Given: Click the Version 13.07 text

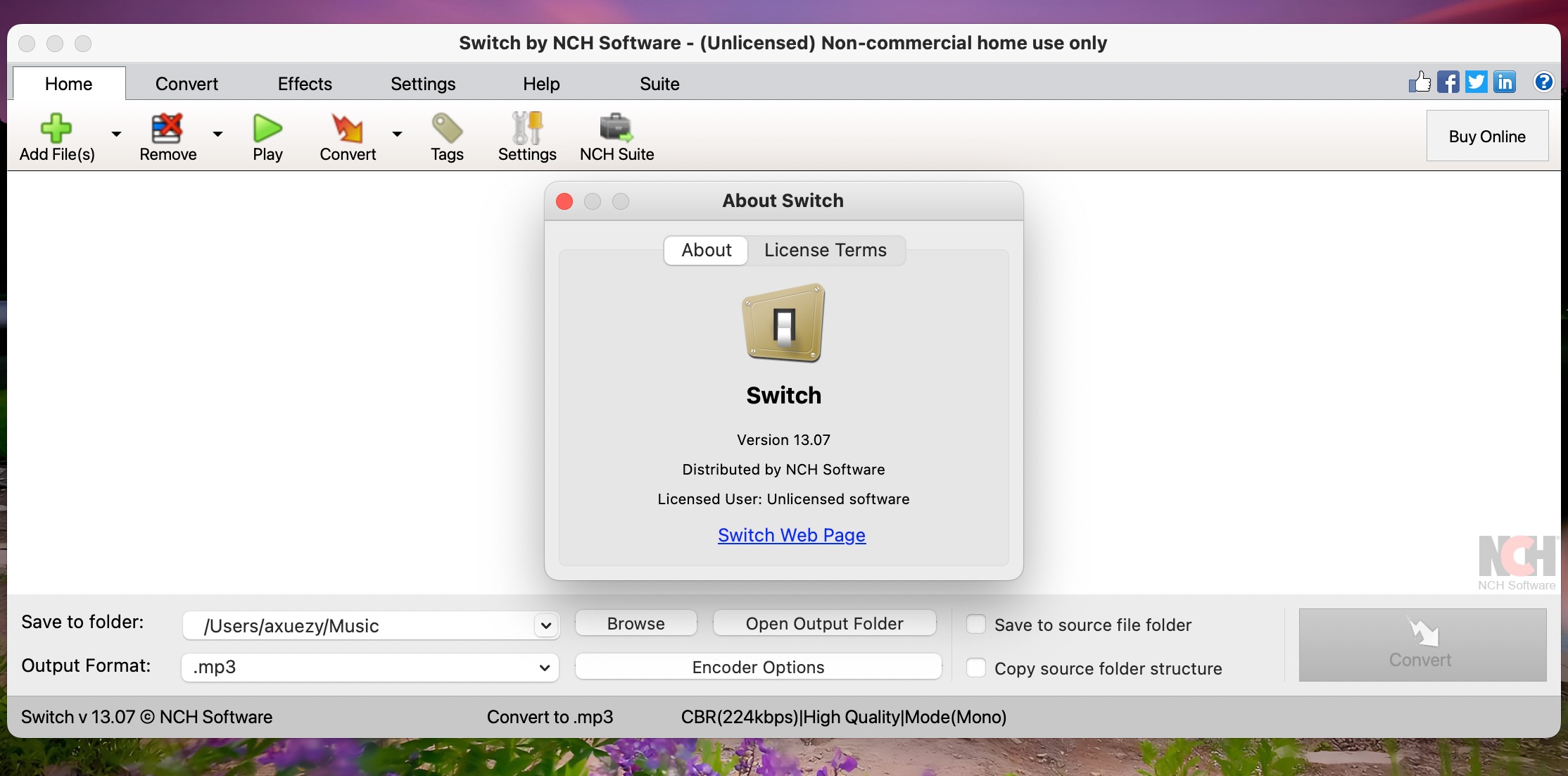Looking at the screenshot, I should [783, 439].
